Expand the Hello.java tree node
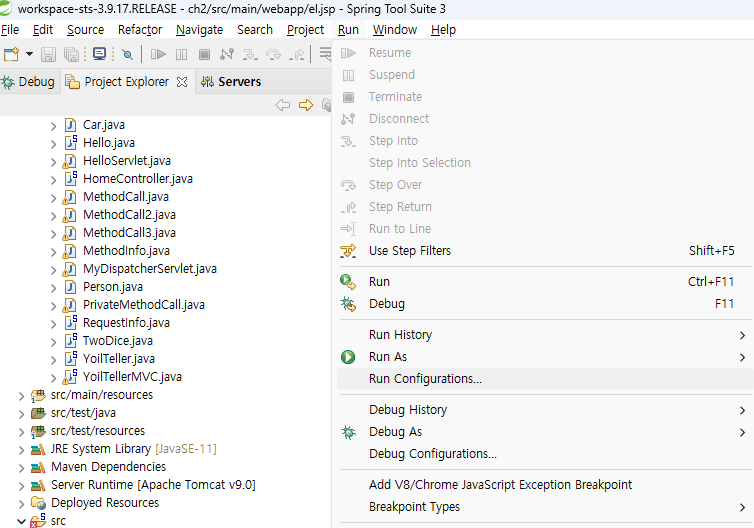The height and width of the screenshot is (528, 754). coord(53,144)
